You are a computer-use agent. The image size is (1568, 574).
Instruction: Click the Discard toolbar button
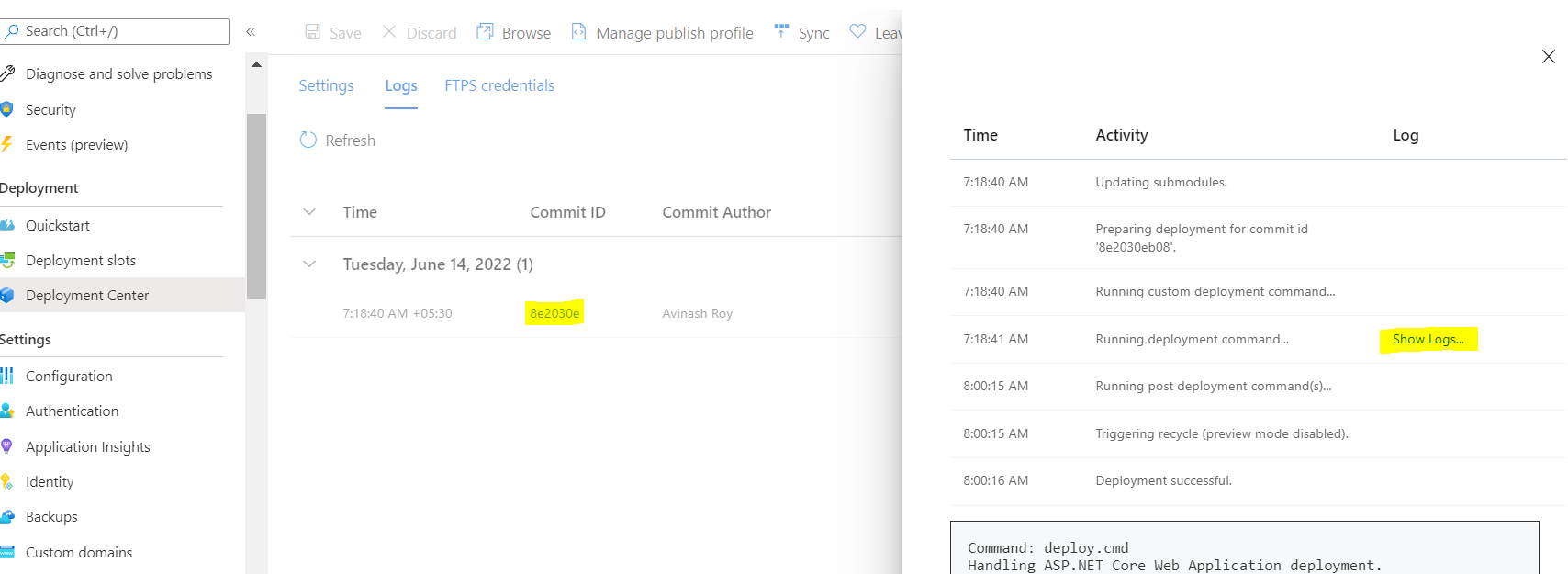coord(420,32)
